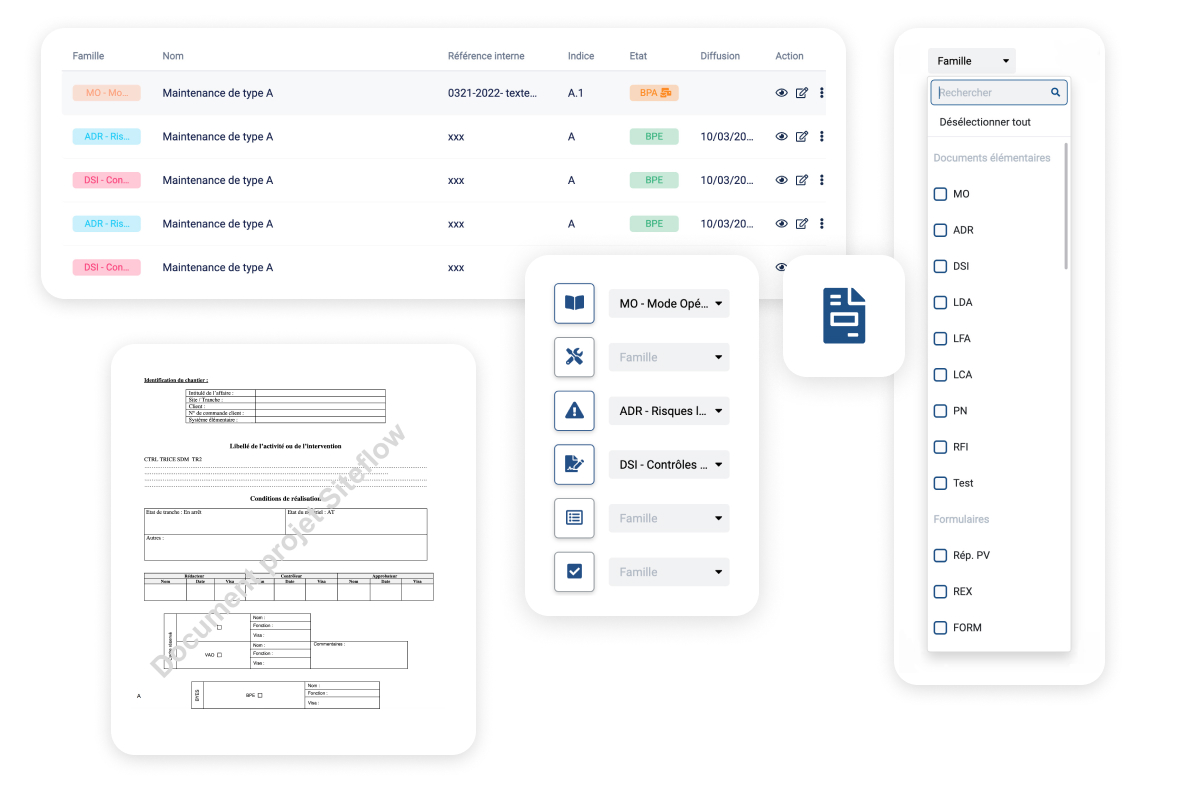Check the MO checkbox in the Famille list

point(939,194)
